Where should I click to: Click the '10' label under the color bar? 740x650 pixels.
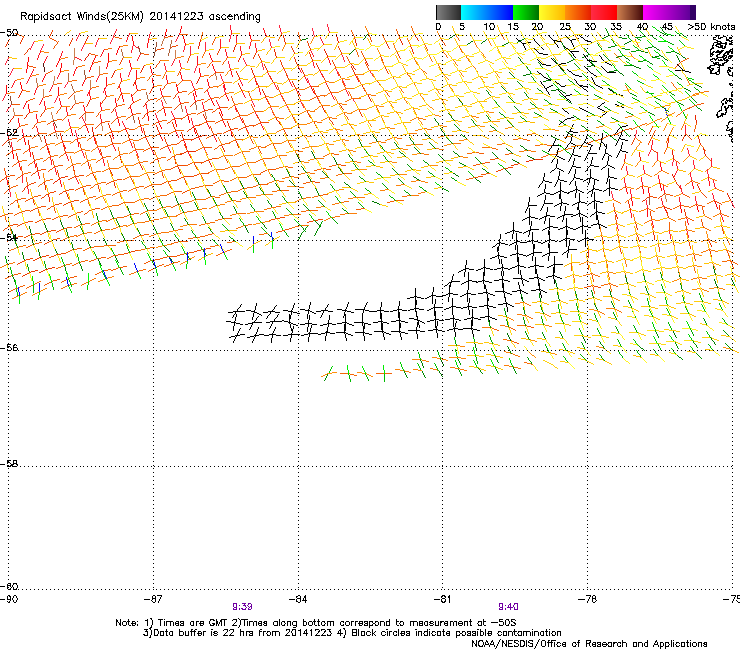tap(489, 27)
